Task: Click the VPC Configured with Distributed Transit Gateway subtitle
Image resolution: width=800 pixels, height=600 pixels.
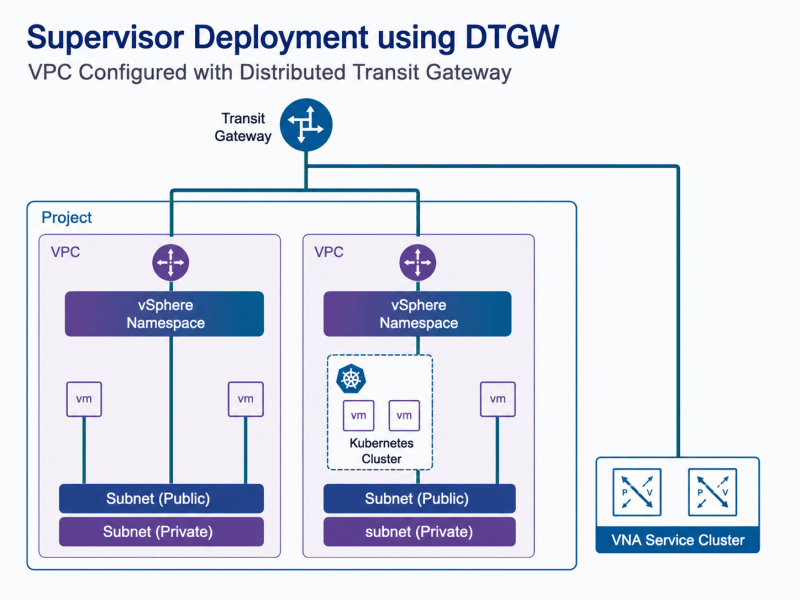Action: 269,72
